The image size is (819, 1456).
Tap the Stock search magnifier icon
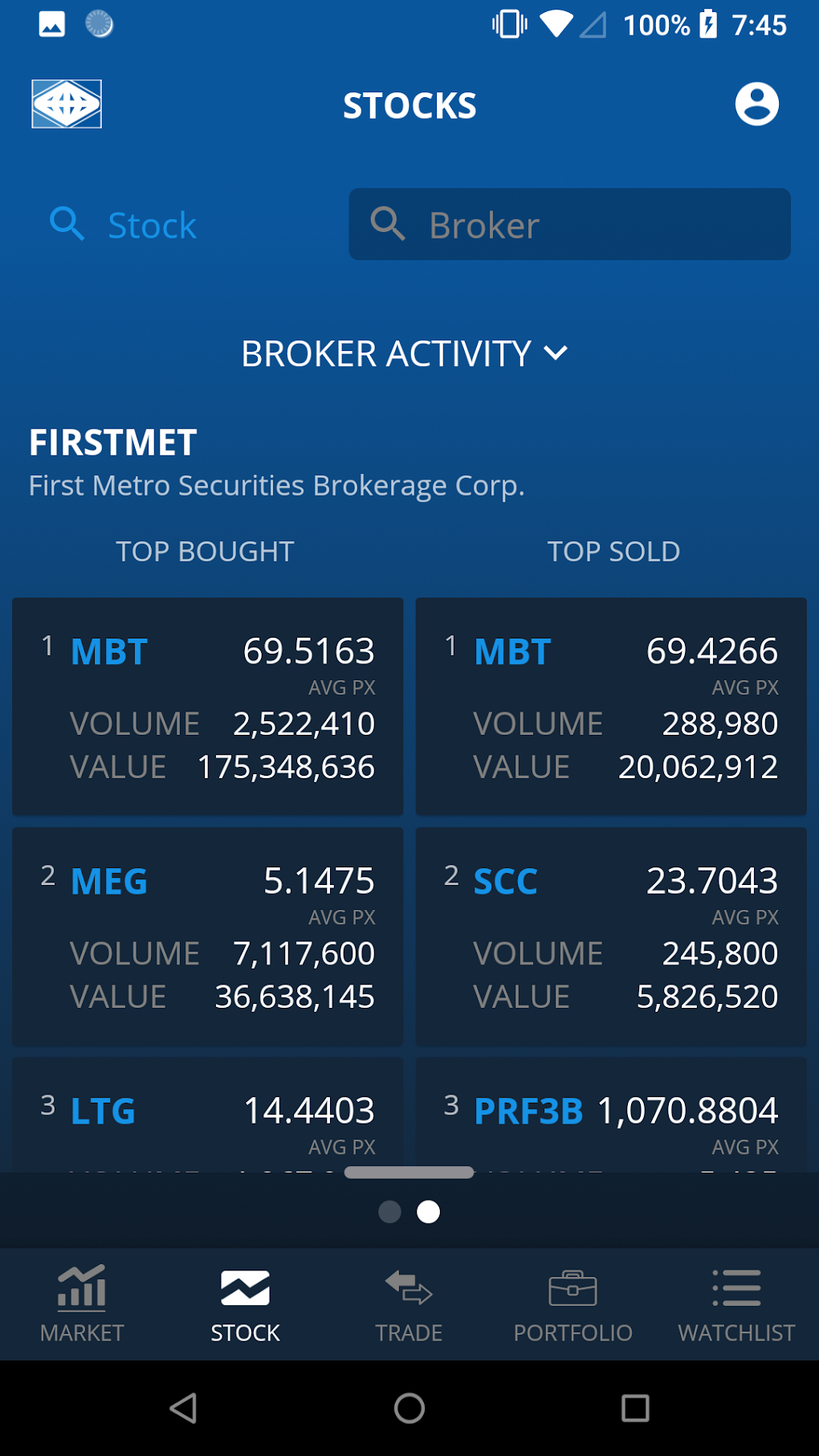(x=67, y=224)
